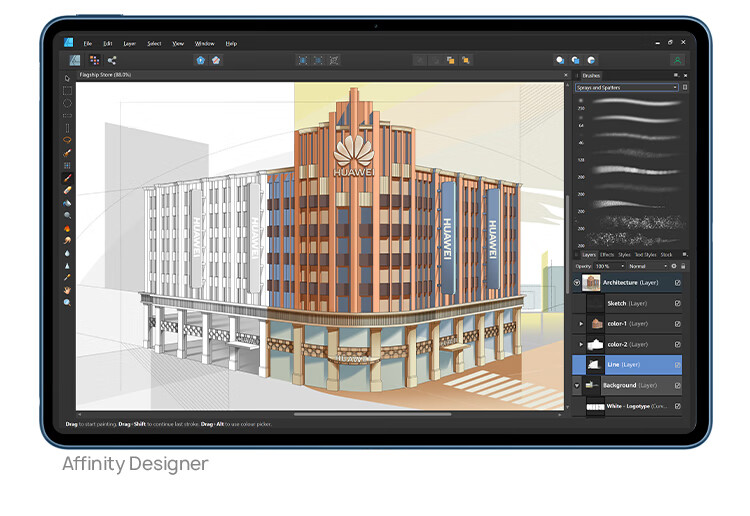Viewport: 750px width, 516px height.
Task: Open the Opacity 100% dropdown
Action: click(x=609, y=266)
